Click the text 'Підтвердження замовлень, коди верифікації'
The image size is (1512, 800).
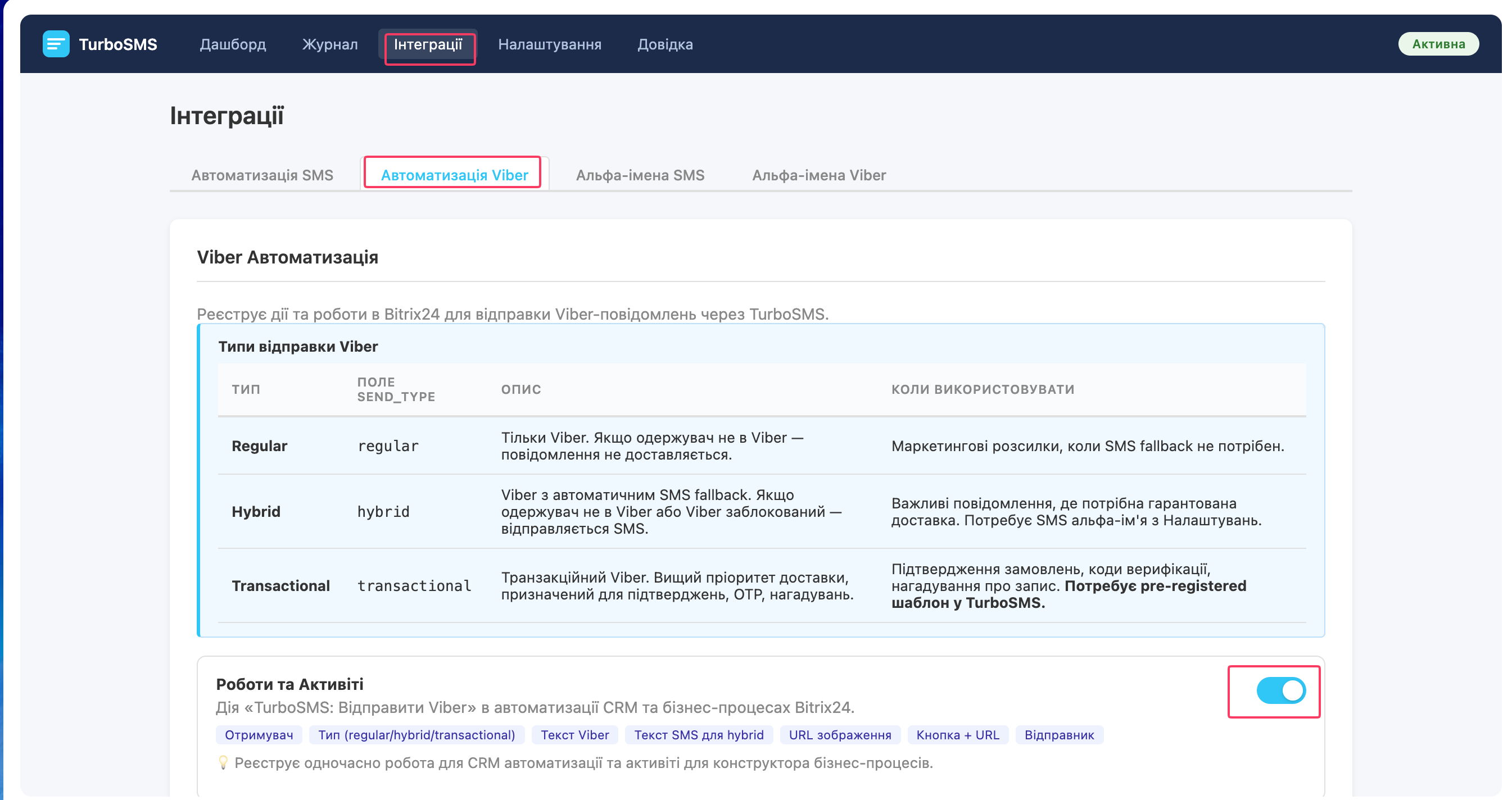[x=1069, y=585]
